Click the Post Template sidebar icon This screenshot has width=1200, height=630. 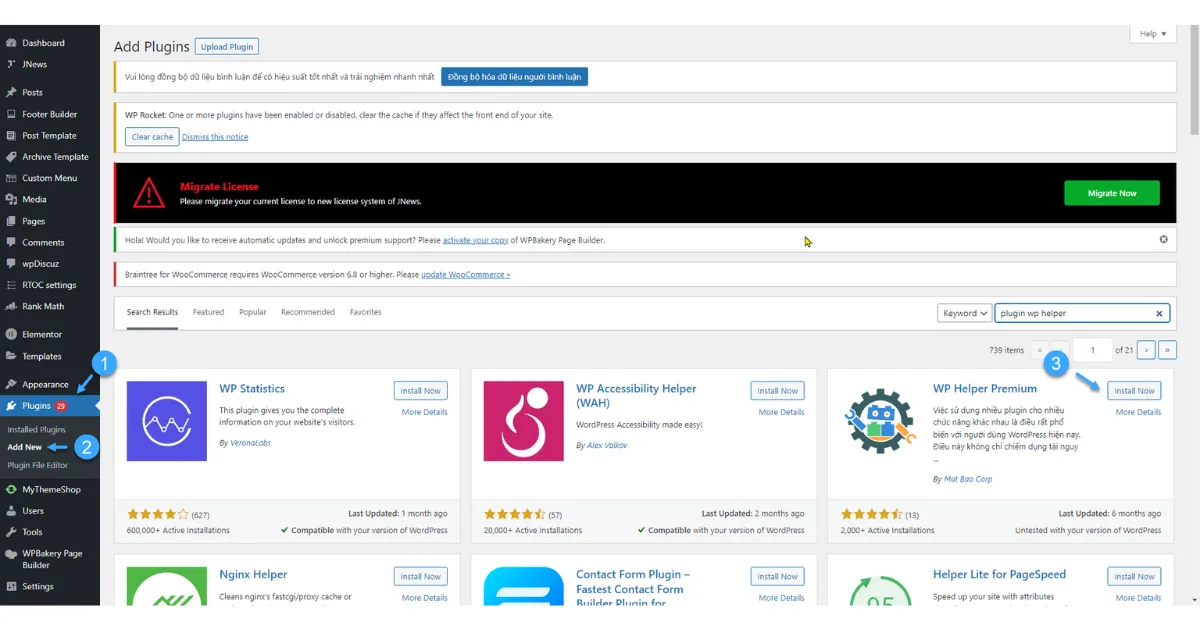pyautogui.click(x=11, y=135)
